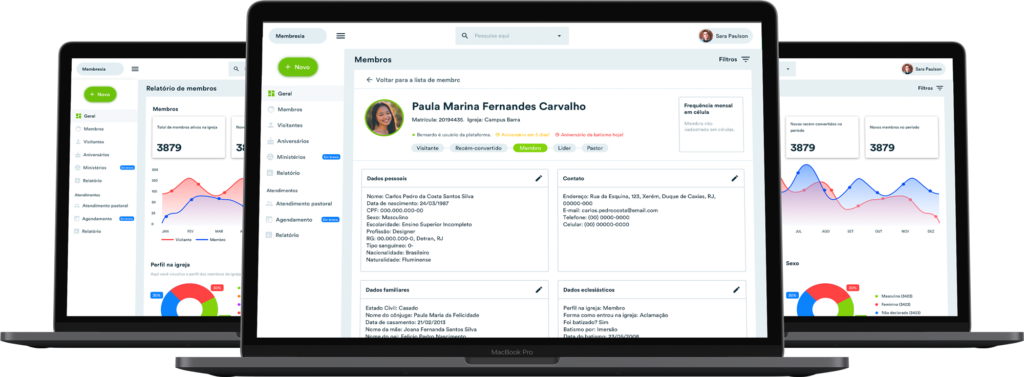The width and height of the screenshot is (1024, 377).
Task: Click the Dados familiares pencil edit icon
Action: (x=539, y=289)
